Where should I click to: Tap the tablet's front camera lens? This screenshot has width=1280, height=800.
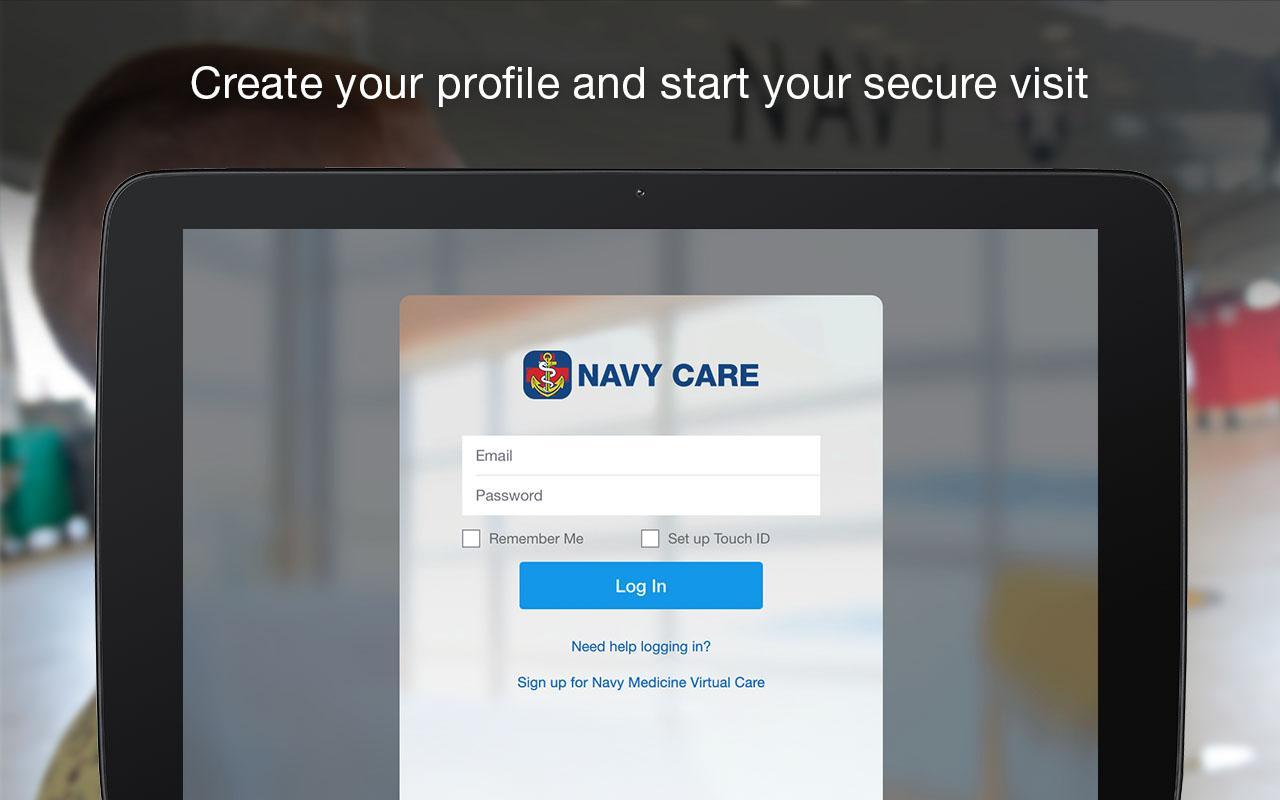[640, 193]
